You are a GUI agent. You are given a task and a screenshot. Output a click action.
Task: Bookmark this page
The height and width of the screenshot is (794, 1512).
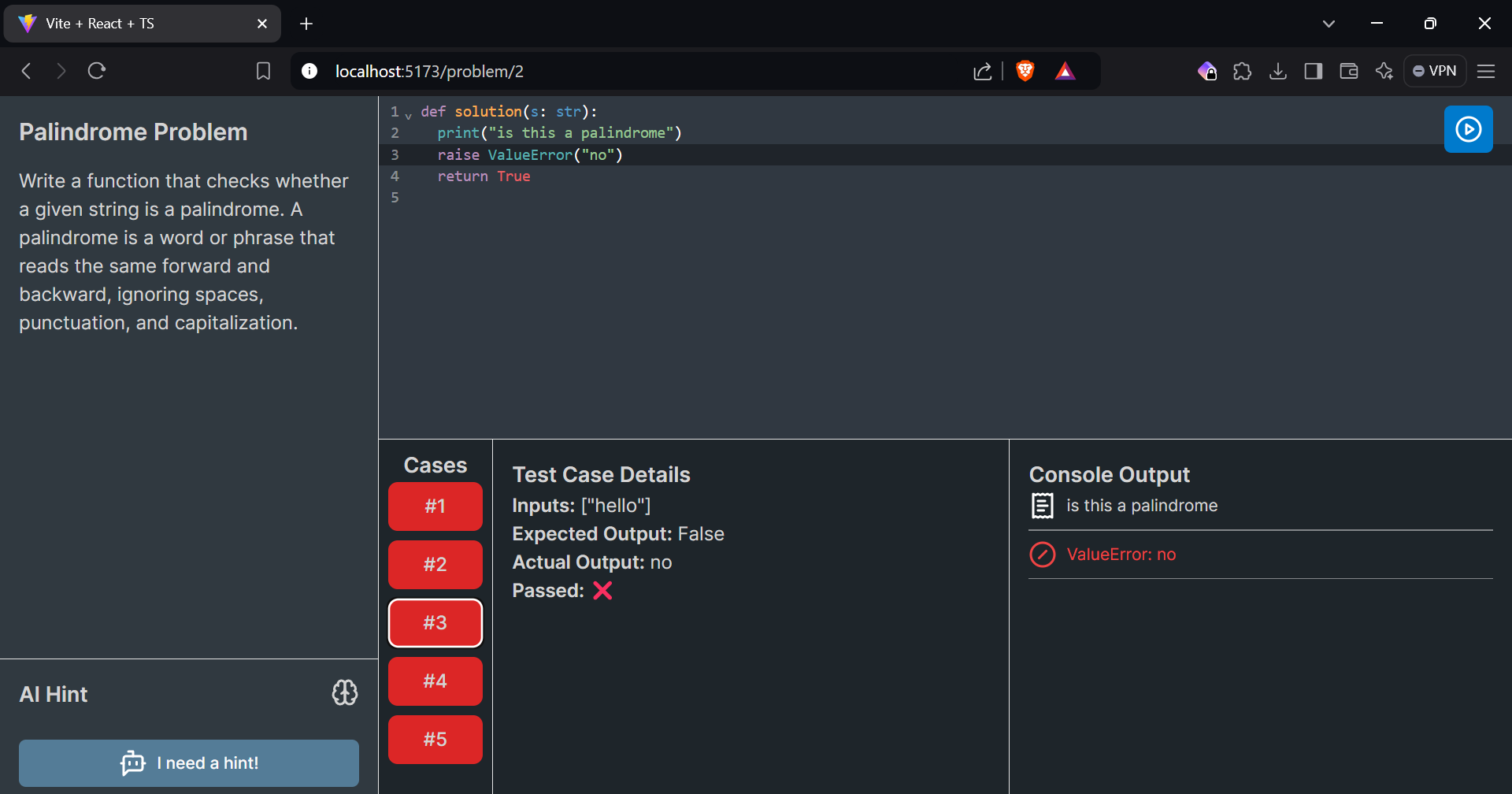[264, 72]
